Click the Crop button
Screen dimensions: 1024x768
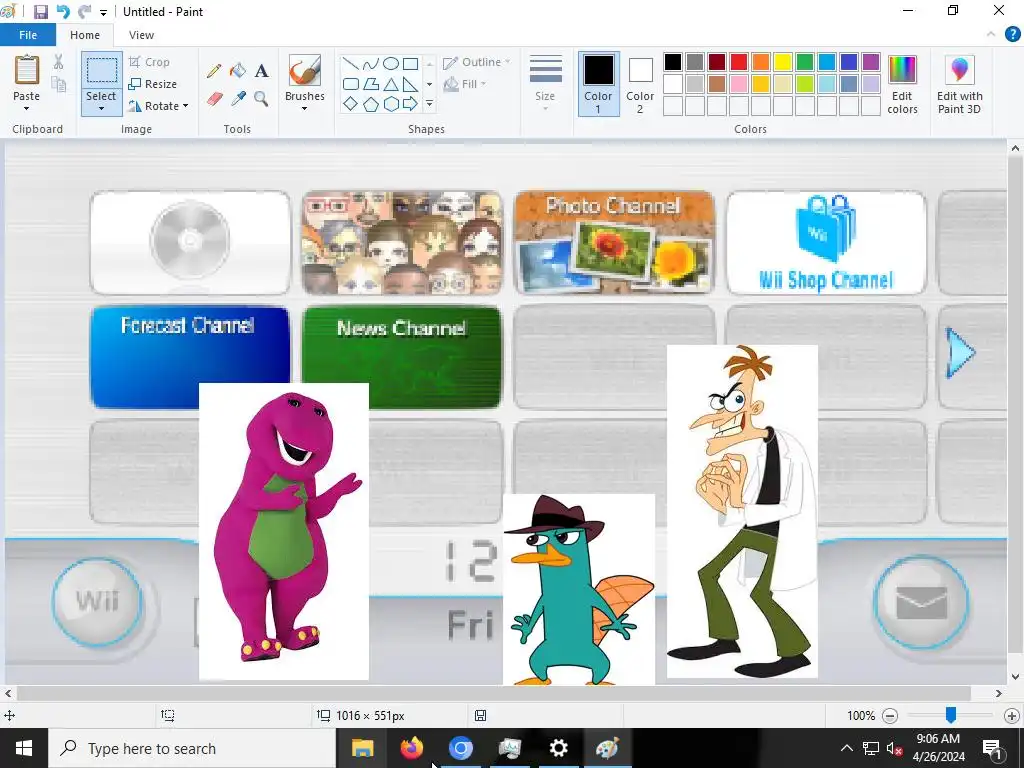150,62
